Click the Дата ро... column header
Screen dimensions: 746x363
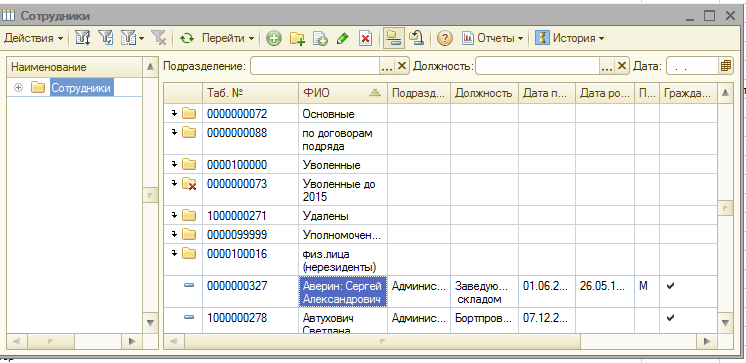[605, 93]
